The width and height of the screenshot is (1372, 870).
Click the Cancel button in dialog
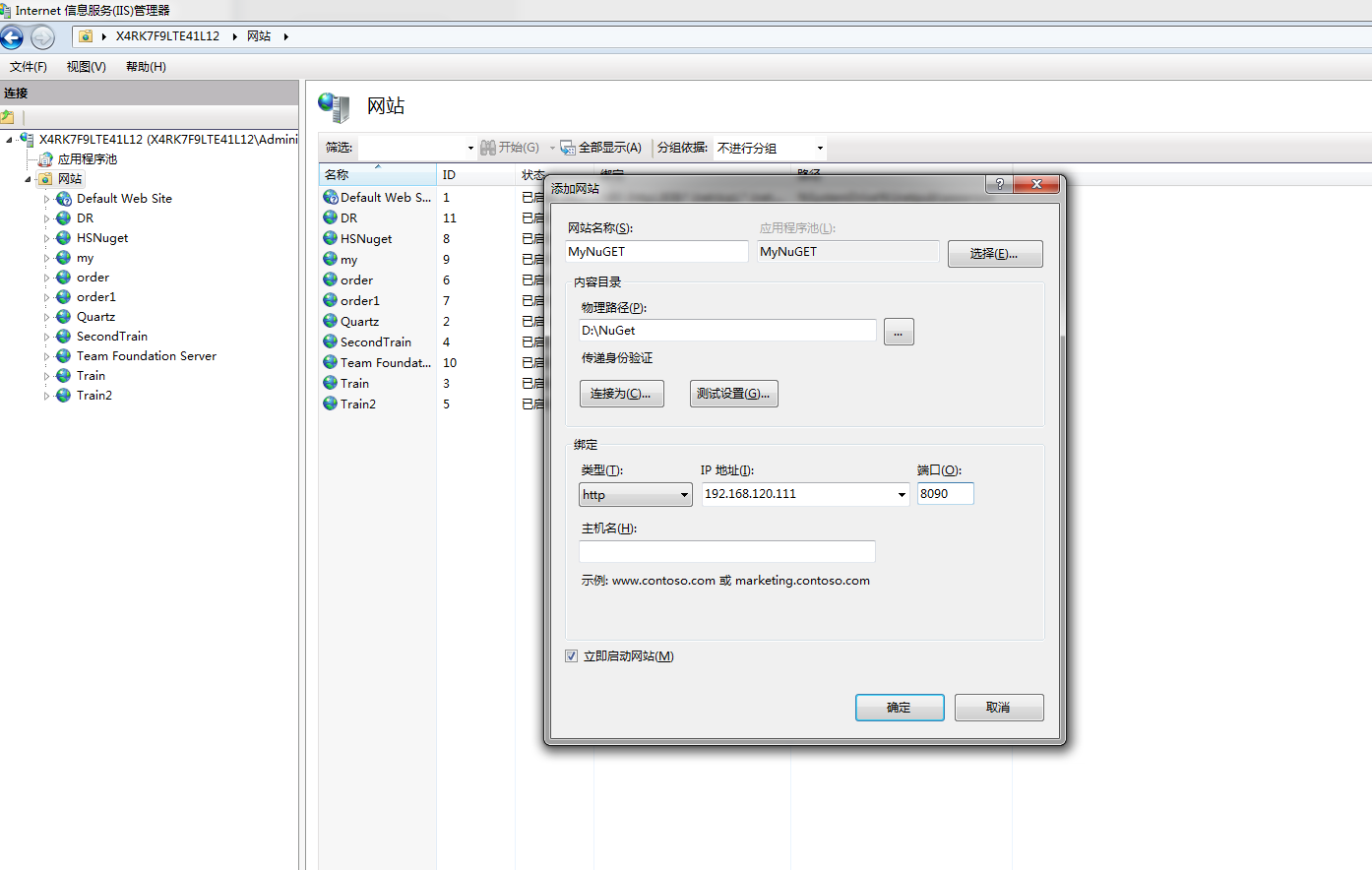(x=999, y=708)
